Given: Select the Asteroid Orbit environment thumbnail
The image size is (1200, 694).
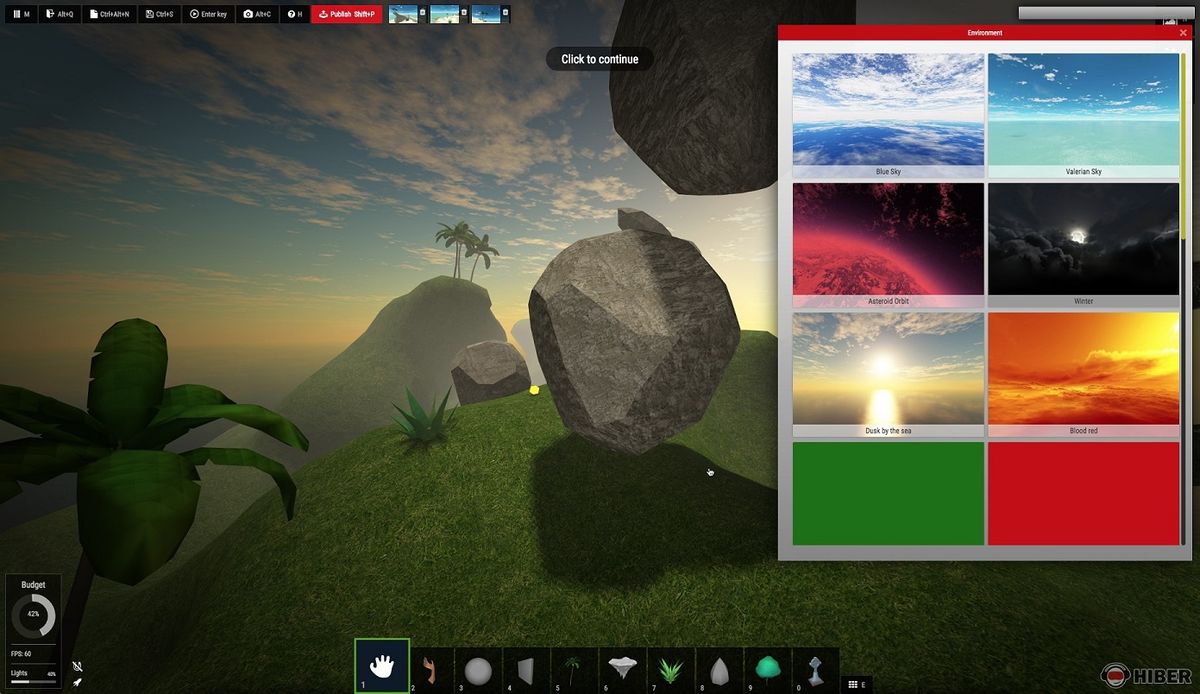Looking at the screenshot, I should (x=888, y=240).
